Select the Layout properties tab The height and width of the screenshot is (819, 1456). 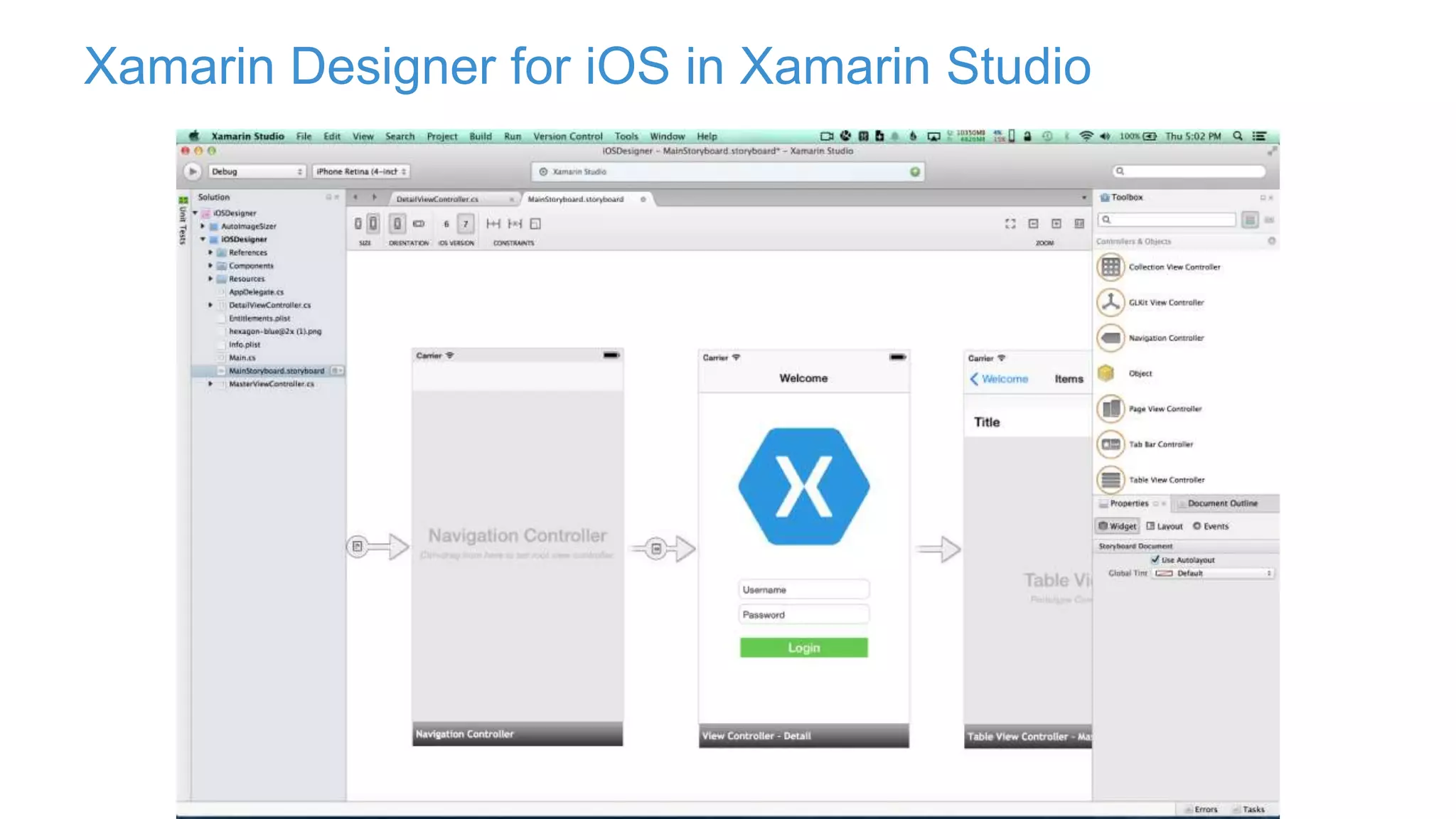1165,526
